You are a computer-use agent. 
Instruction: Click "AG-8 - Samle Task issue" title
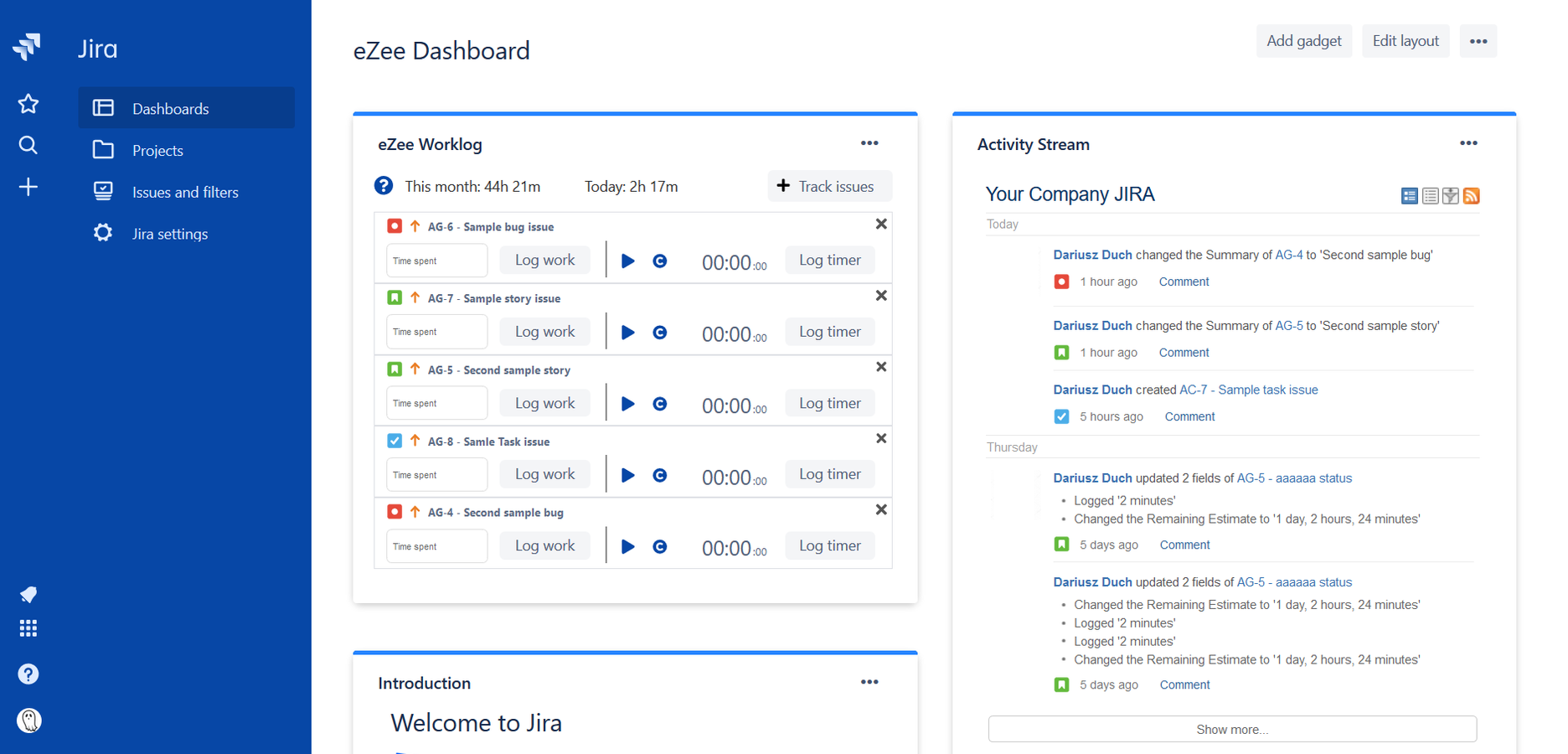488,442
